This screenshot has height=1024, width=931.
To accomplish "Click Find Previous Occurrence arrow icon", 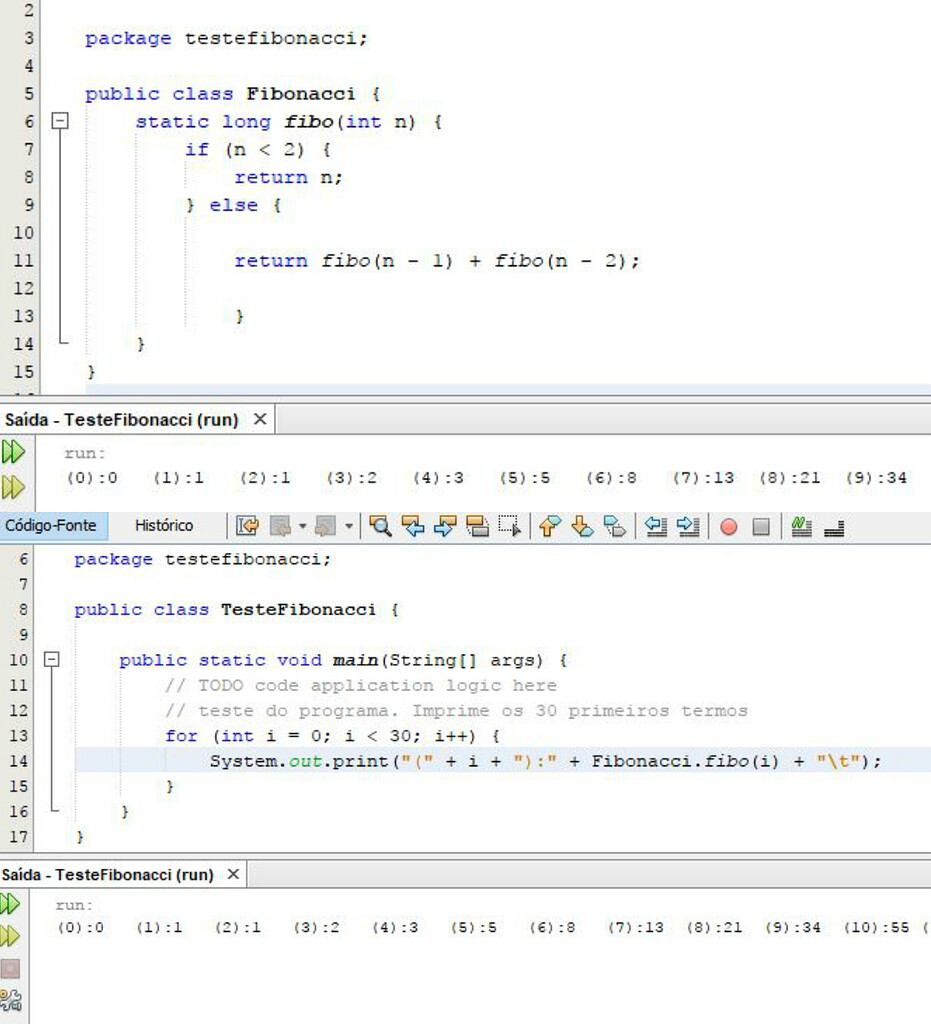I will tap(413, 526).
